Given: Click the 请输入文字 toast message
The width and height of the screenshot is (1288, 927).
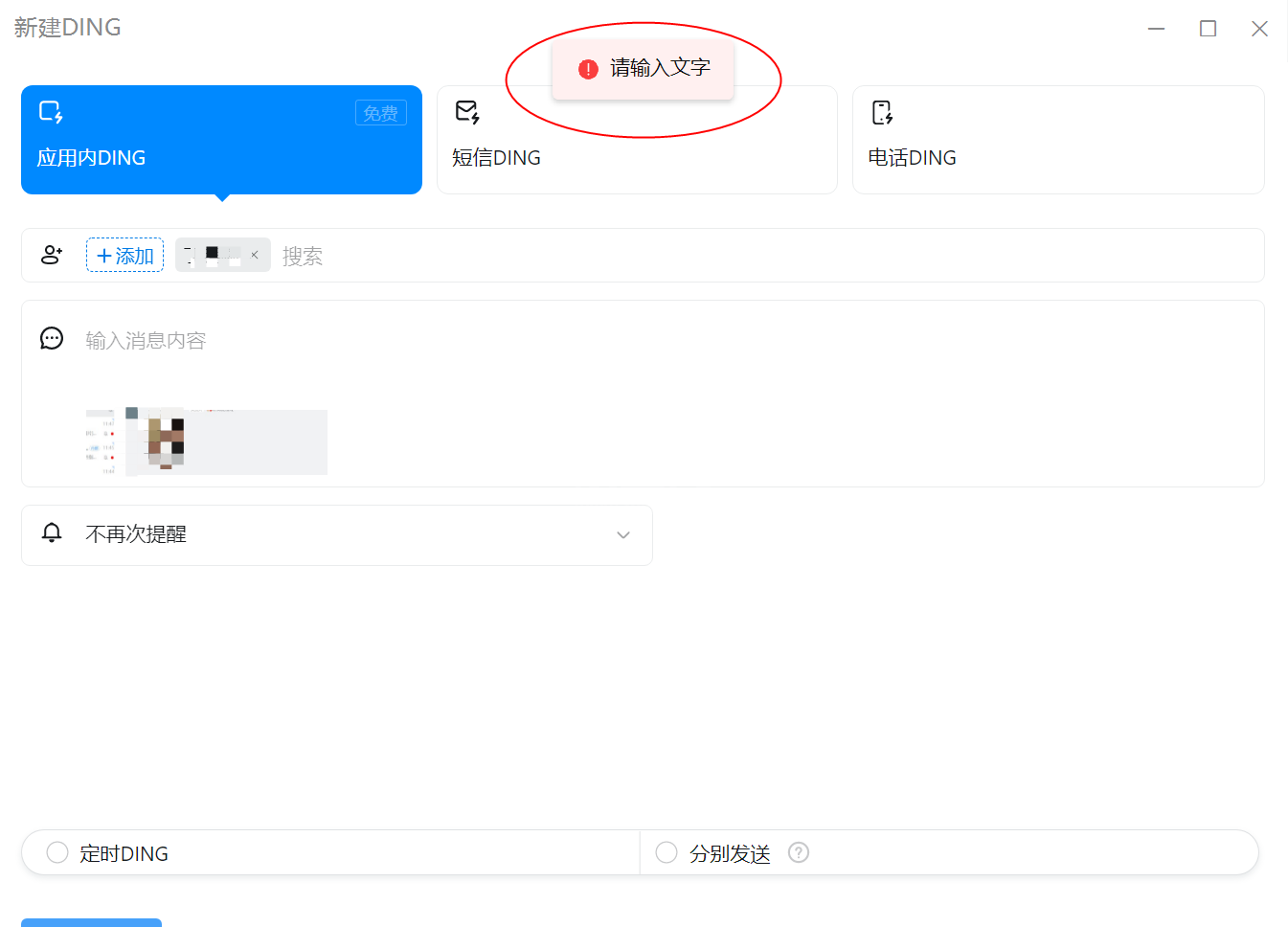Looking at the screenshot, I should click(643, 68).
